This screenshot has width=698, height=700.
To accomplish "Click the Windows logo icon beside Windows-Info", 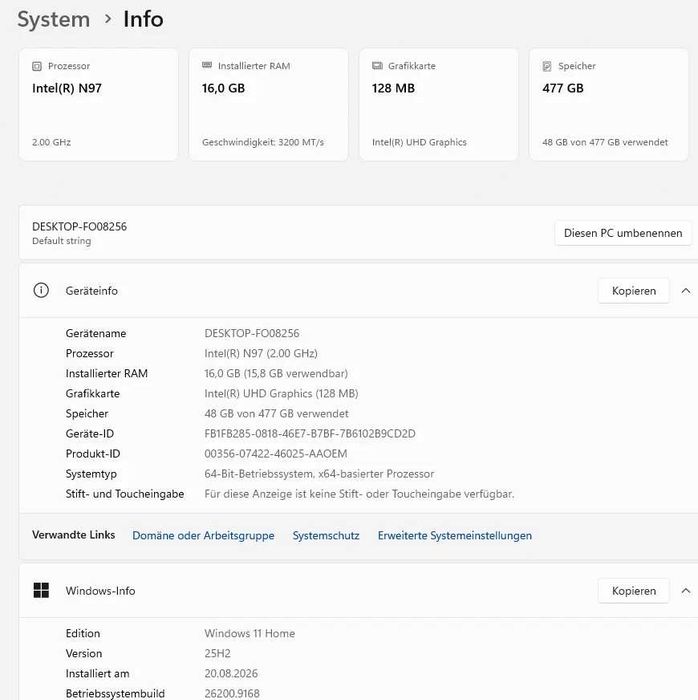I will [x=41, y=590].
